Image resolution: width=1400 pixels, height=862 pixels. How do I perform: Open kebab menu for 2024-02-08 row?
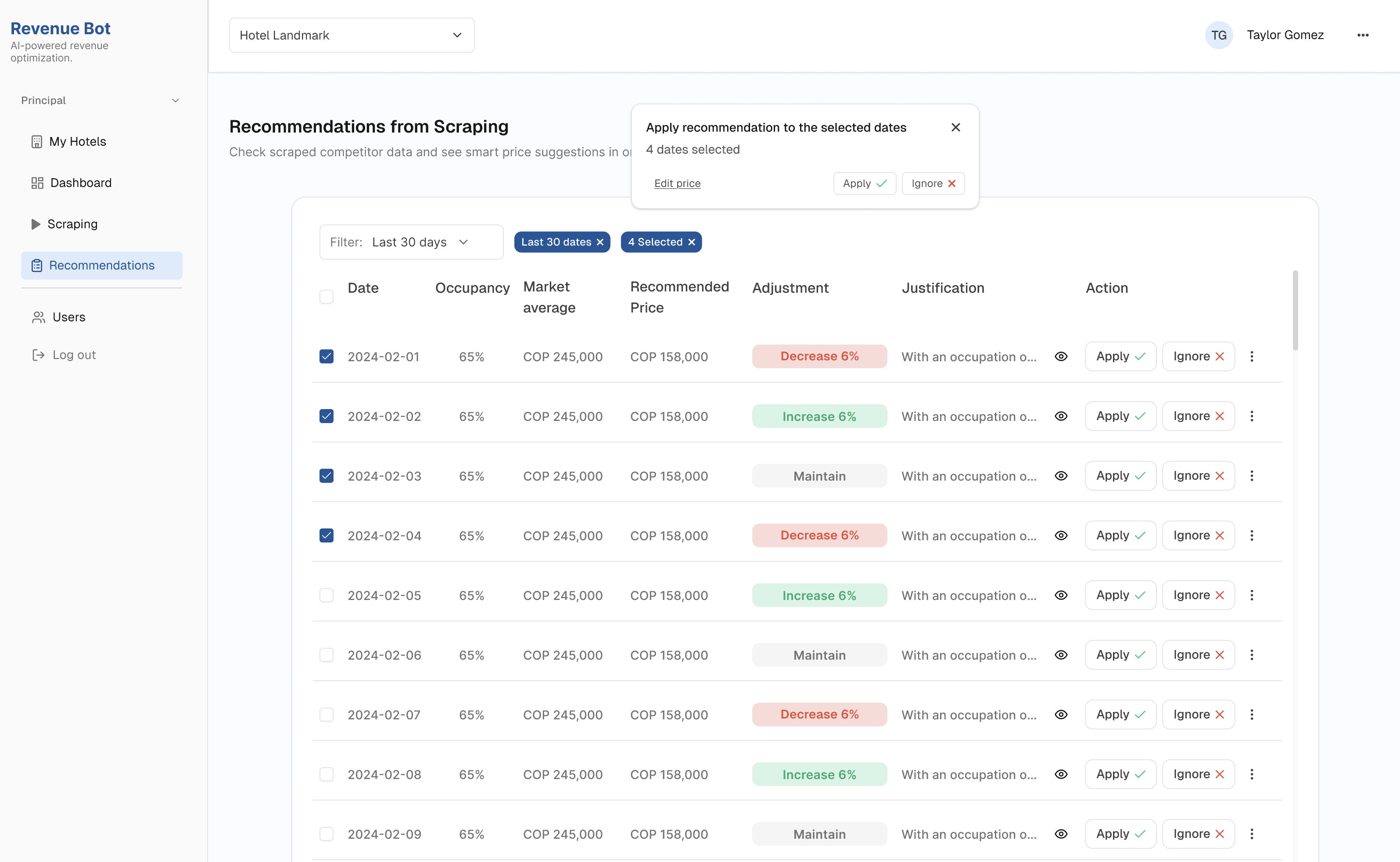tap(1251, 774)
